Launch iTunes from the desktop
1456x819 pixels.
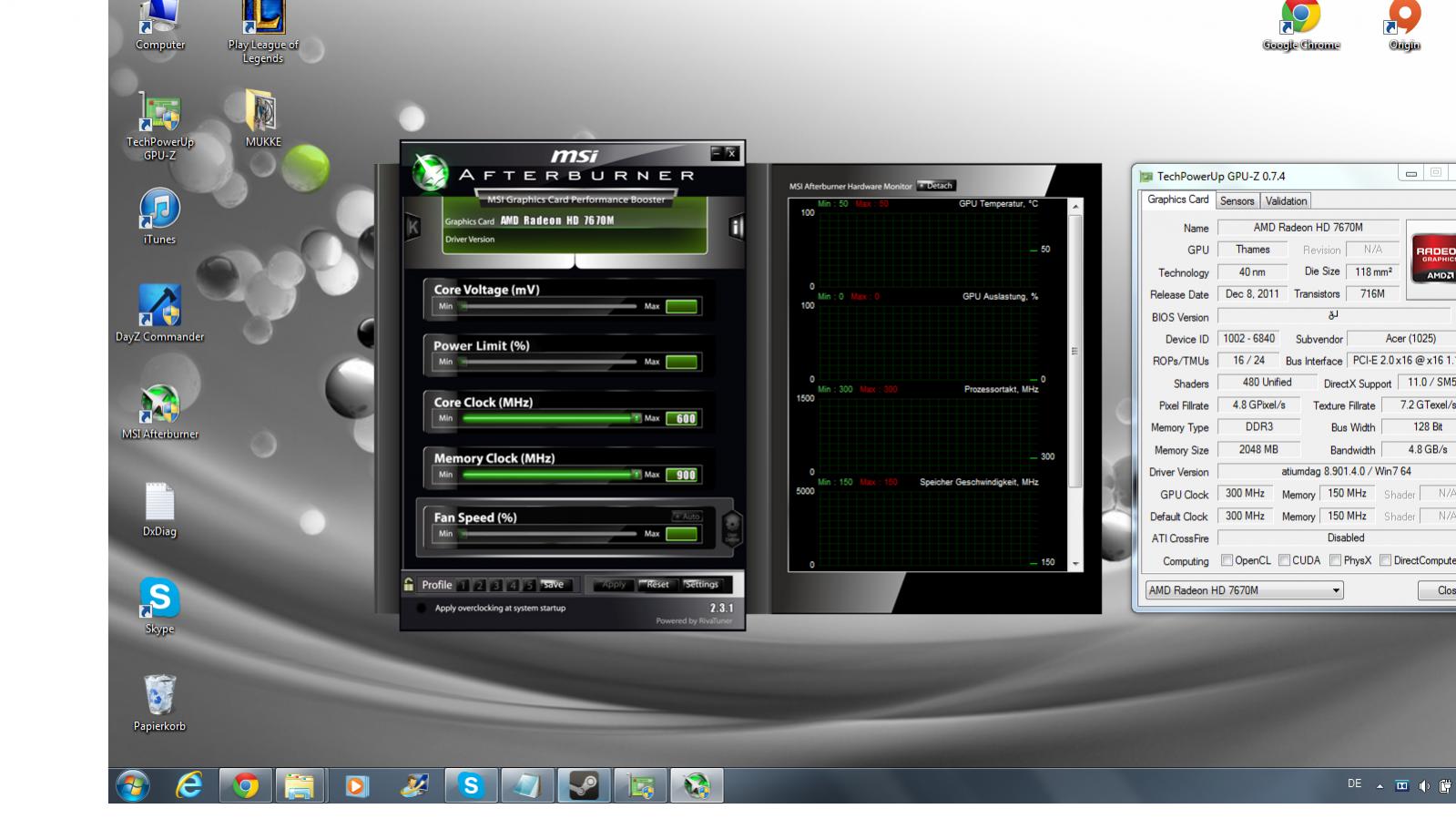(159, 217)
